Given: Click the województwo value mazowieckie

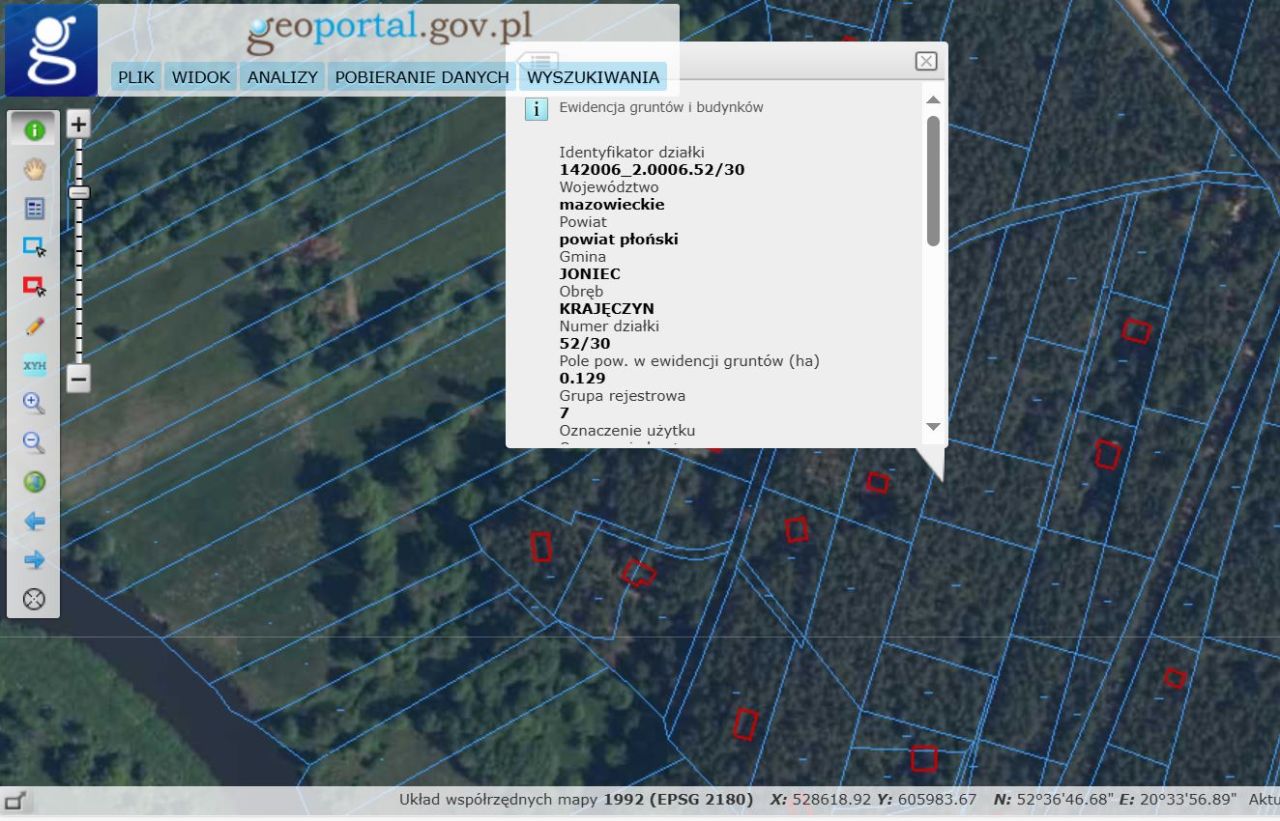Looking at the screenshot, I should pos(612,205).
